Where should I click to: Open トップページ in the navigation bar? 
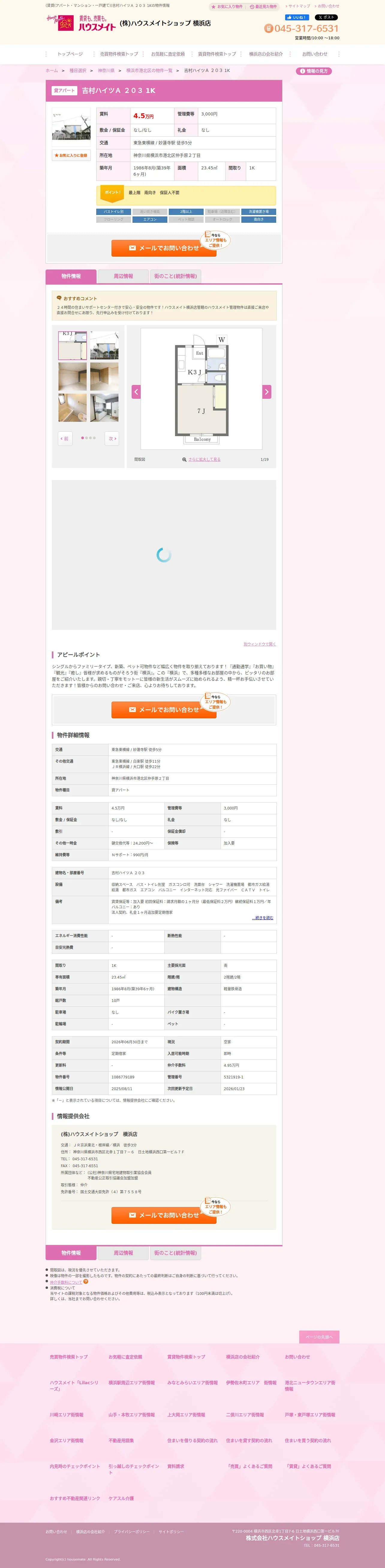pyautogui.click(x=70, y=54)
